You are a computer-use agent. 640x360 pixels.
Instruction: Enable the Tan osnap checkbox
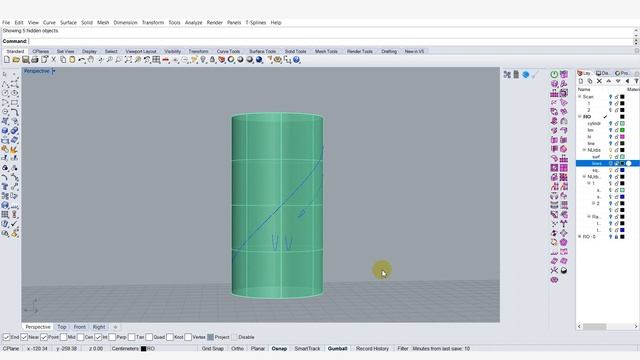click(x=131, y=337)
